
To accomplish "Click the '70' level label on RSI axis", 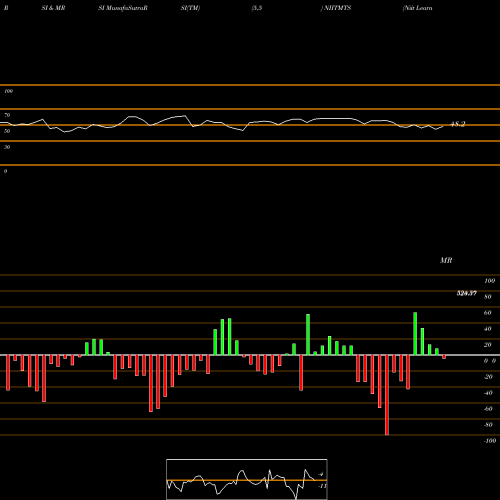I will pyautogui.click(x=7, y=115).
